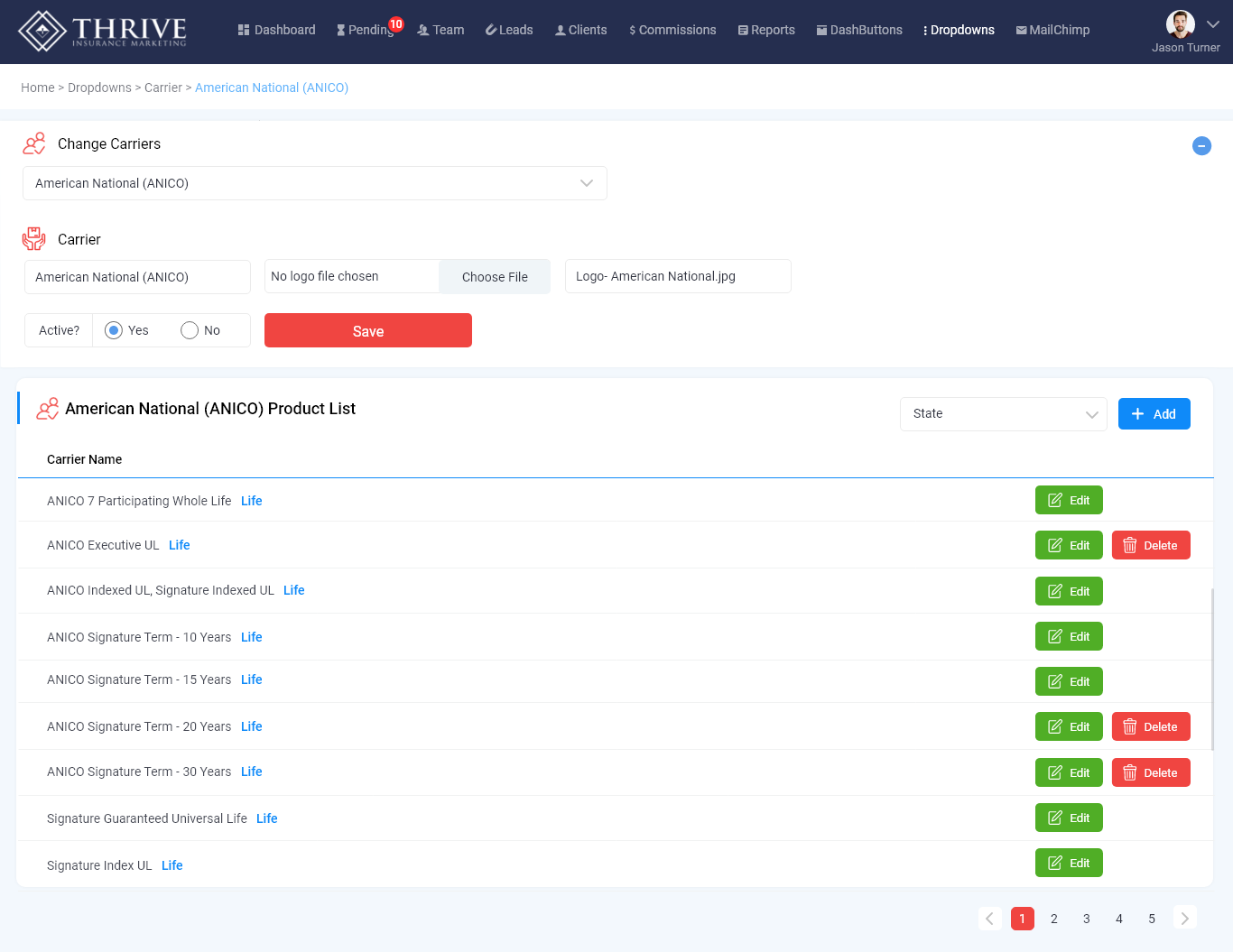Viewport: 1233px width, 952px height.
Task: Open the Dashboard menu item
Action: click(x=276, y=30)
